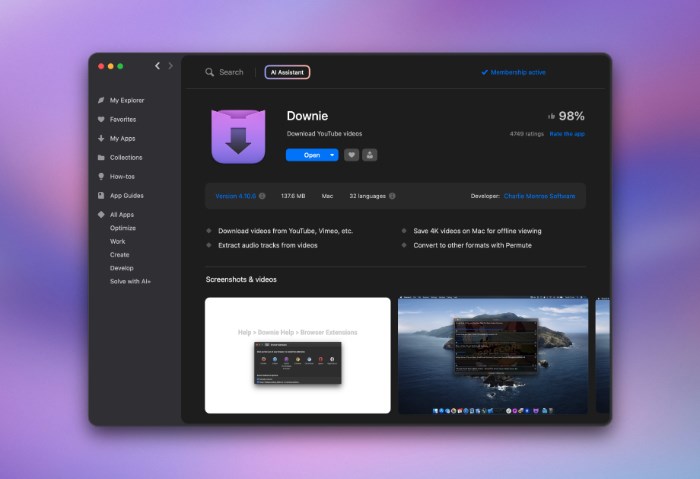Click the 137.6 MB size text
This screenshot has width=700, height=479.
[293, 196]
